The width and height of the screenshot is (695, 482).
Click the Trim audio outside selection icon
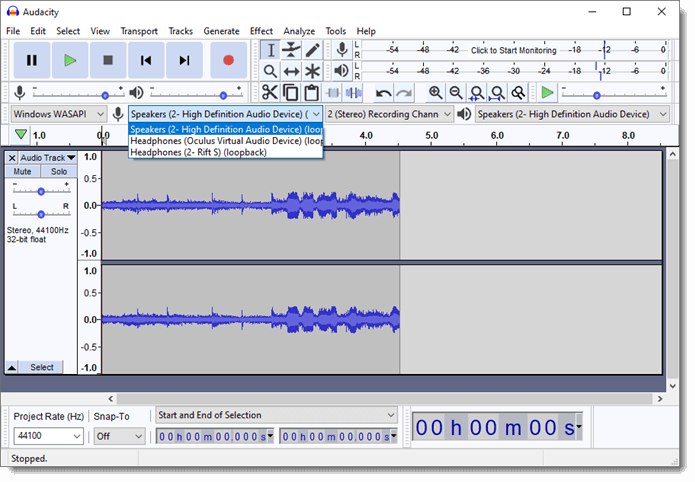(333, 93)
